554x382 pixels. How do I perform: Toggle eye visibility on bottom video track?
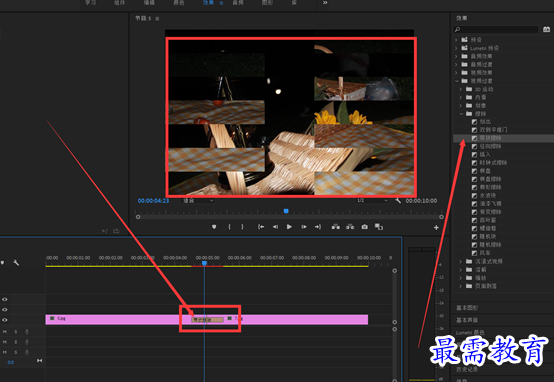(5, 320)
